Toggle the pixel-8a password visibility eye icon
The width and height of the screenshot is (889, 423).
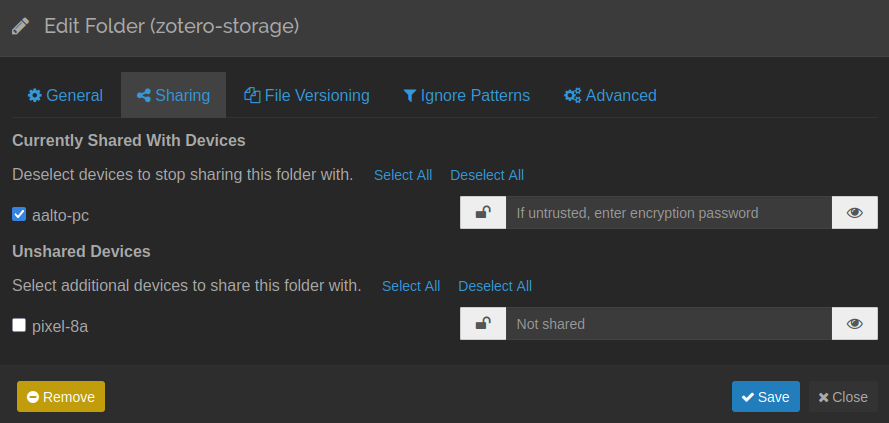(854, 324)
